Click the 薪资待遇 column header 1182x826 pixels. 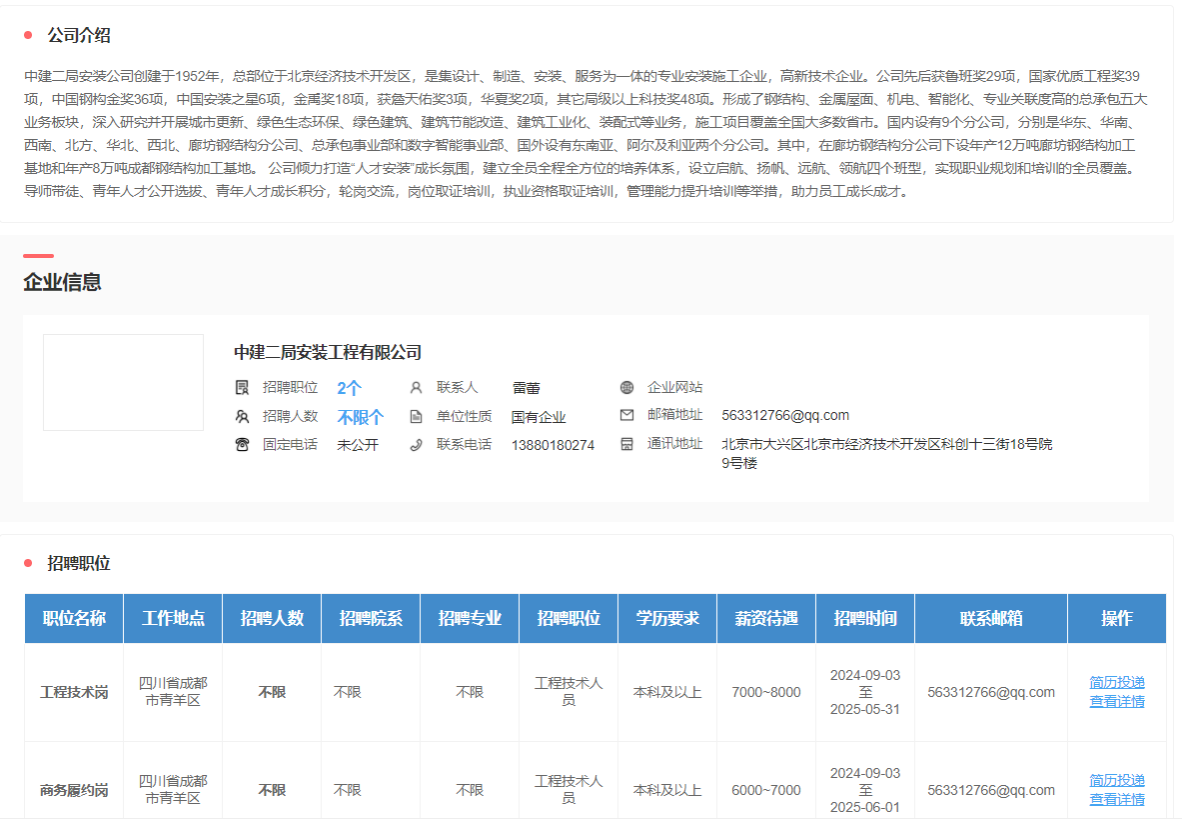tap(766, 619)
